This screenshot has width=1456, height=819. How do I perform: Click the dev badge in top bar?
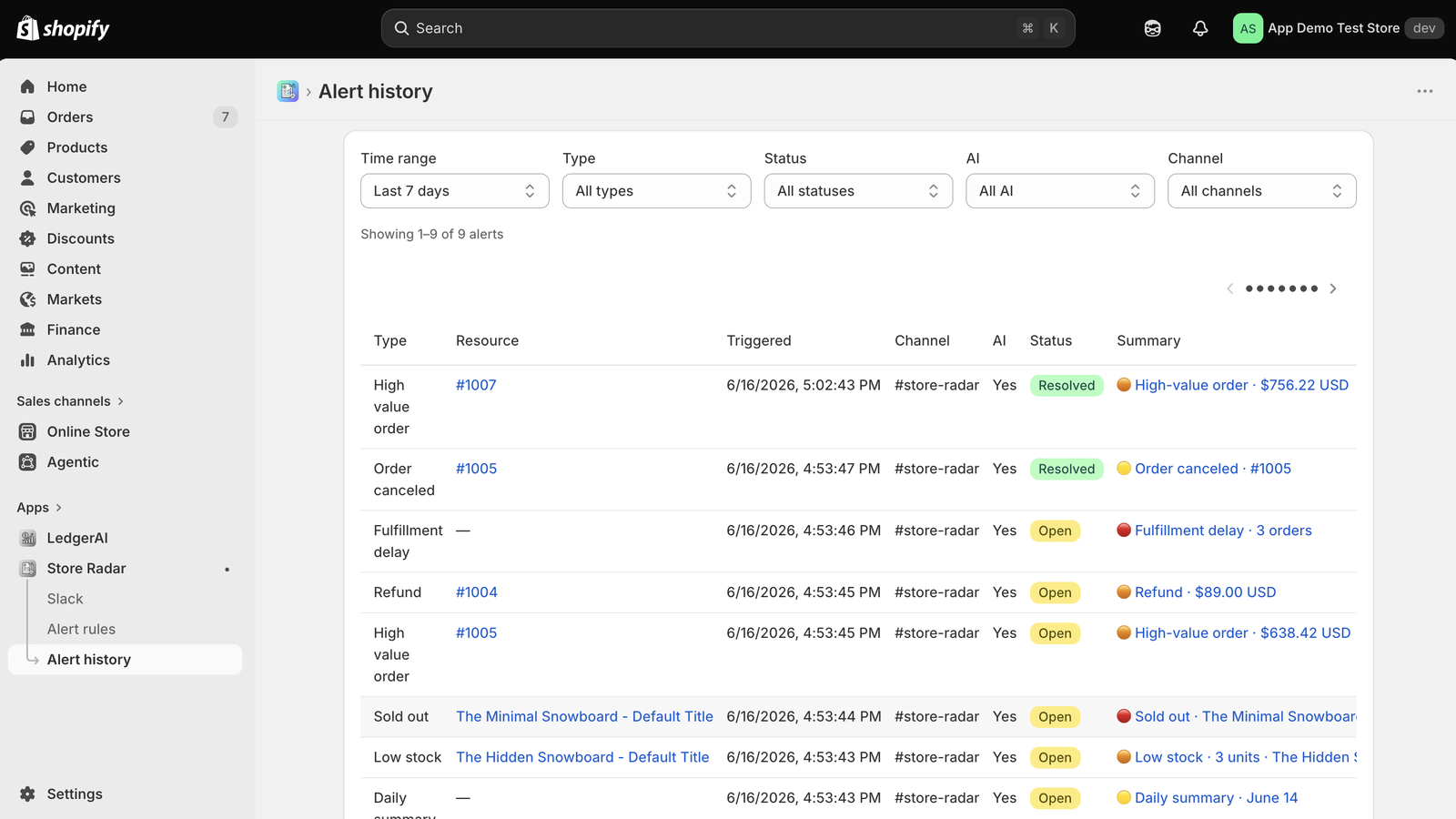point(1424,28)
